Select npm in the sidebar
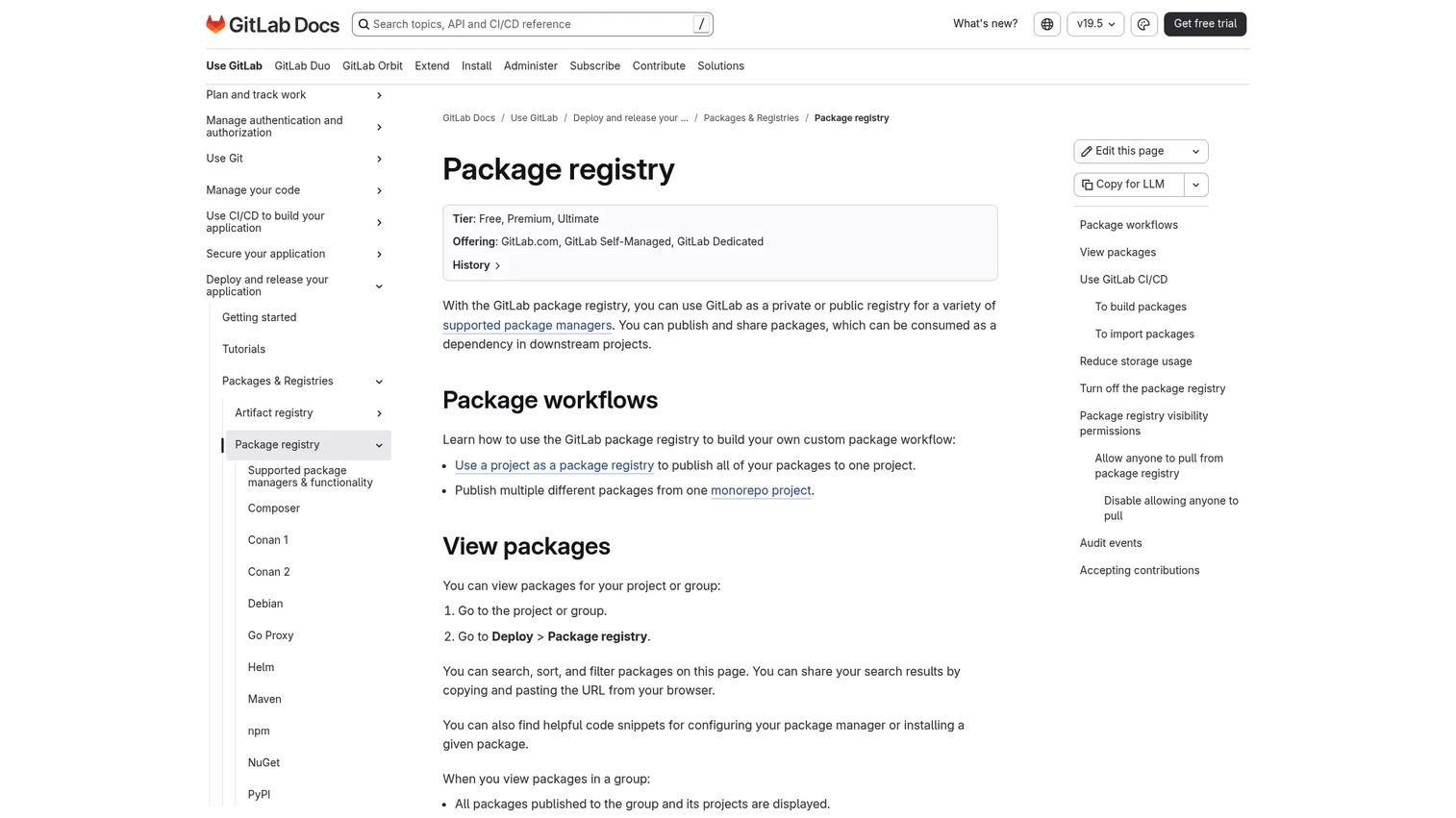 (x=259, y=731)
